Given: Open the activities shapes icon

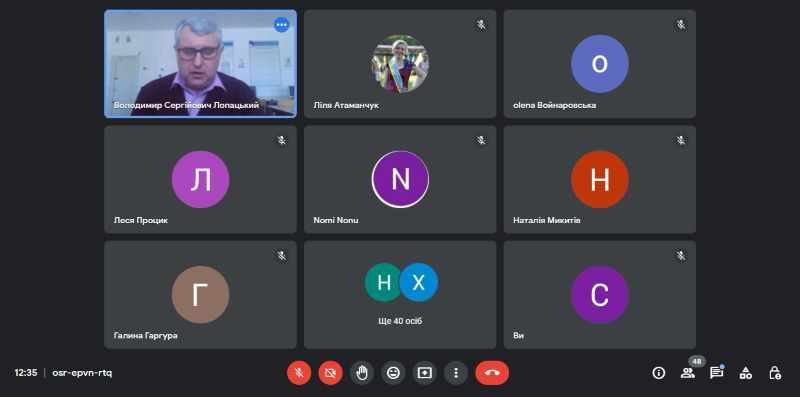Looking at the screenshot, I should tap(746, 373).
